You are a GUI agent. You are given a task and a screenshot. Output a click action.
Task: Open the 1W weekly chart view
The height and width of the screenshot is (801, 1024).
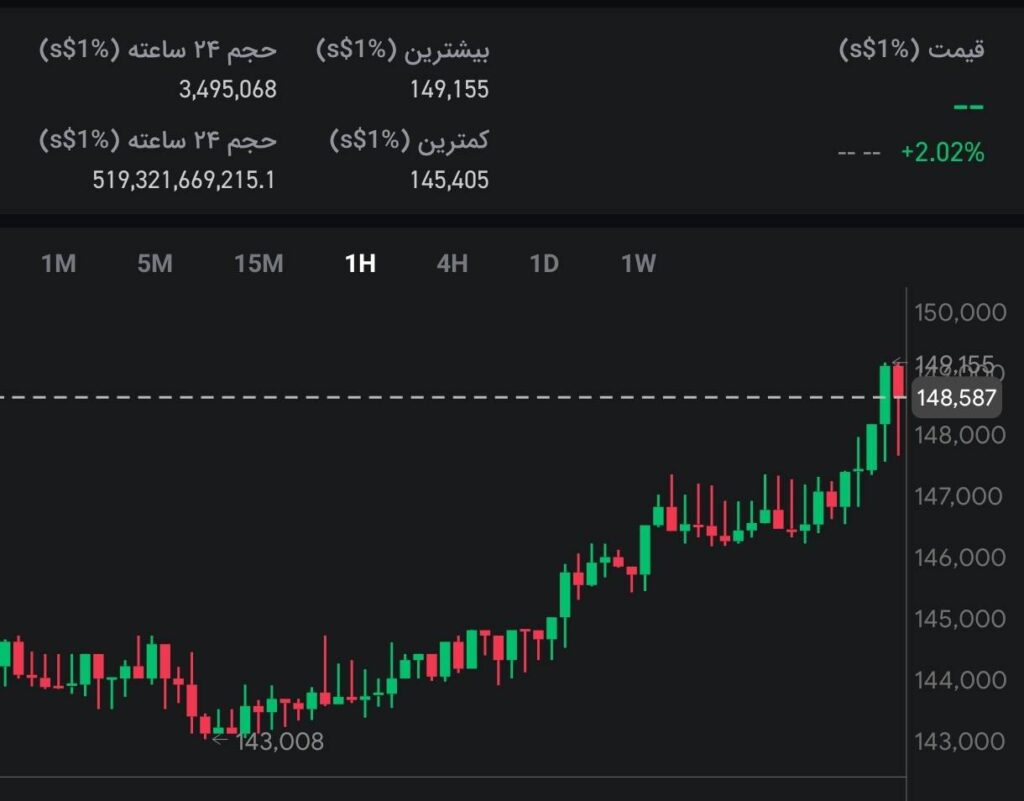pos(638,263)
